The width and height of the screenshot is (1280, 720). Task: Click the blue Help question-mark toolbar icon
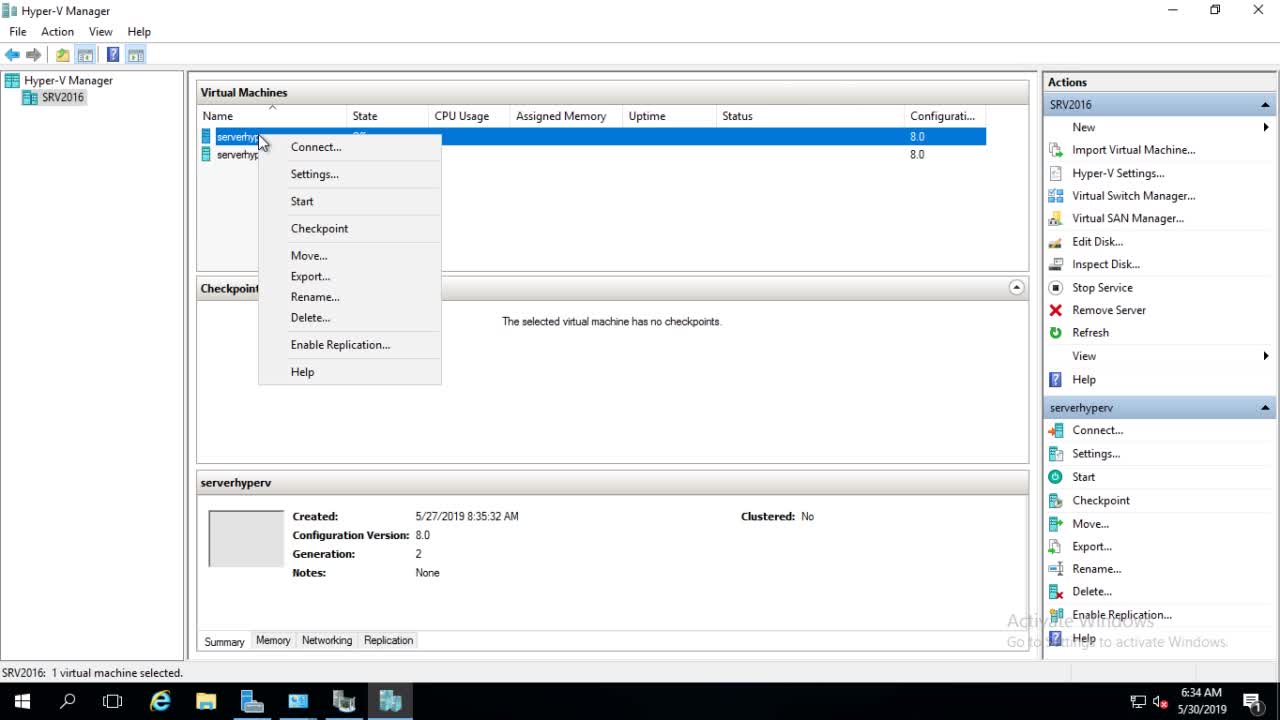(113, 55)
